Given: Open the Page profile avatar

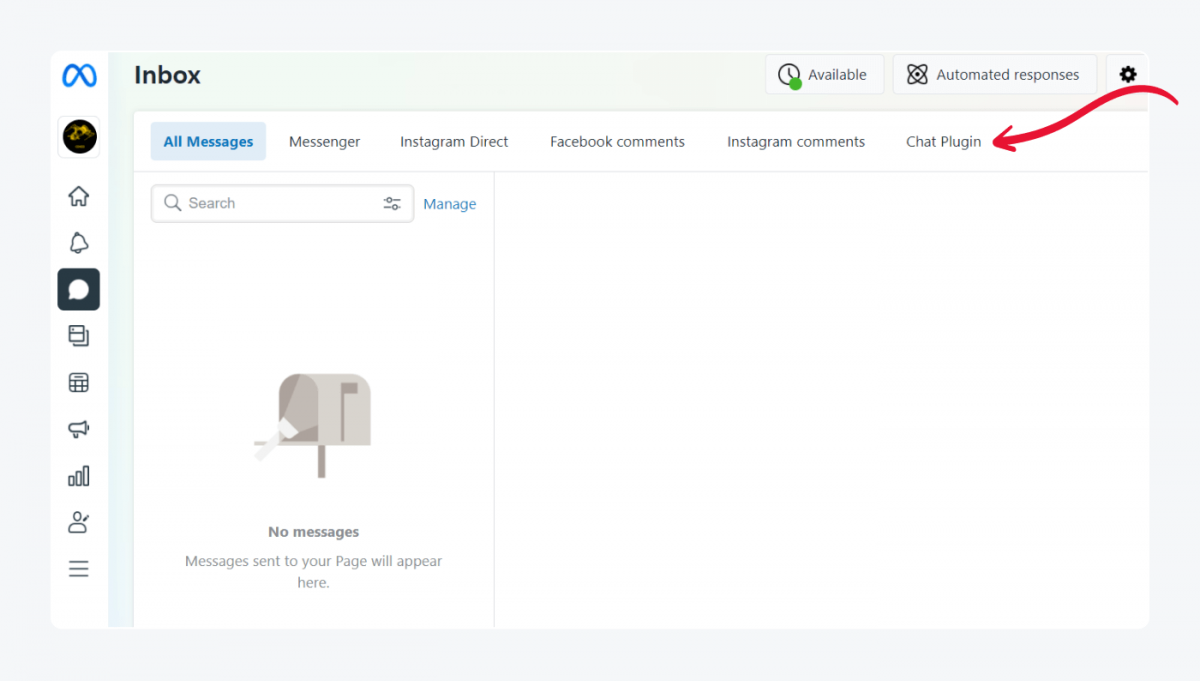Looking at the screenshot, I should pyautogui.click(x=79, y=137).
